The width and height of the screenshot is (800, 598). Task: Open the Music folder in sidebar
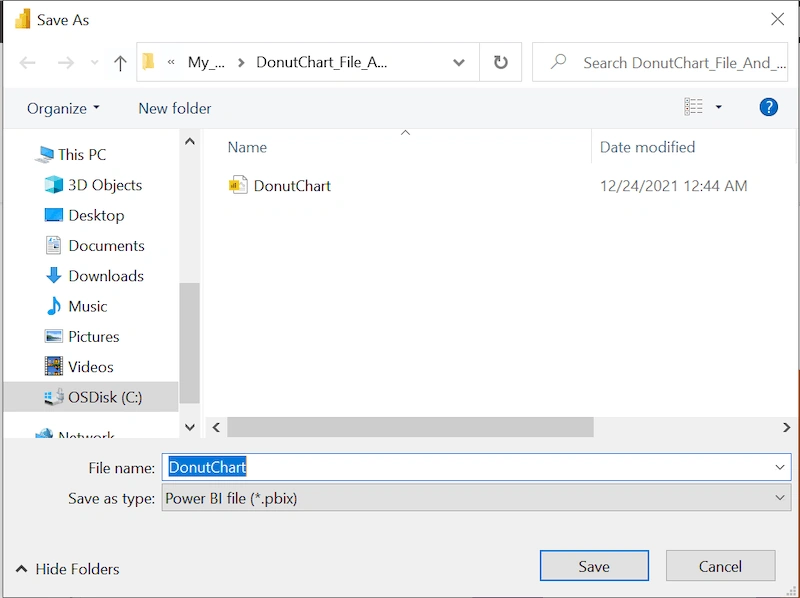pos(77,306)
